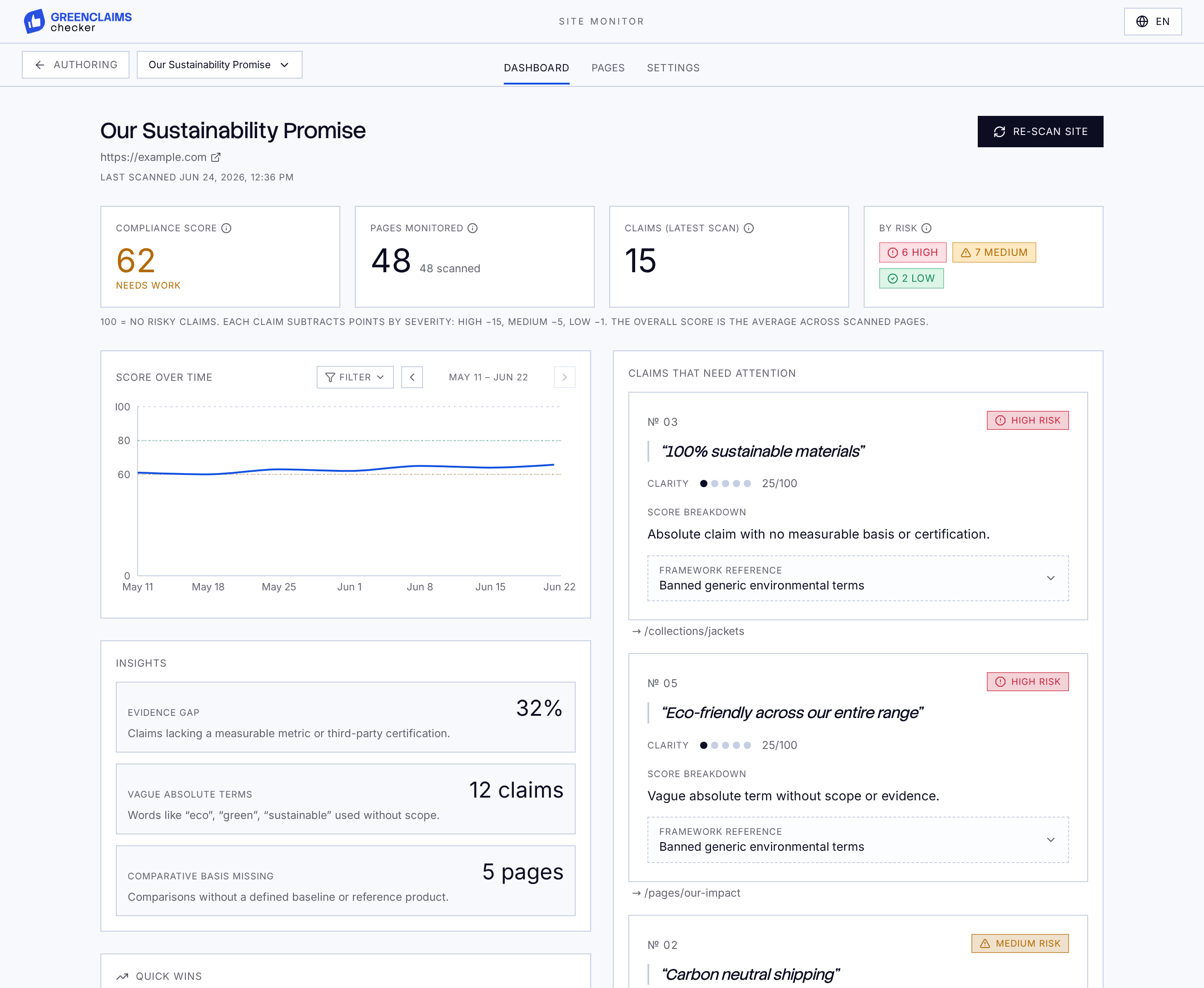Click the Quick Wins trend icon
Screen dimensions: 1204x988
tap(122, 977)
